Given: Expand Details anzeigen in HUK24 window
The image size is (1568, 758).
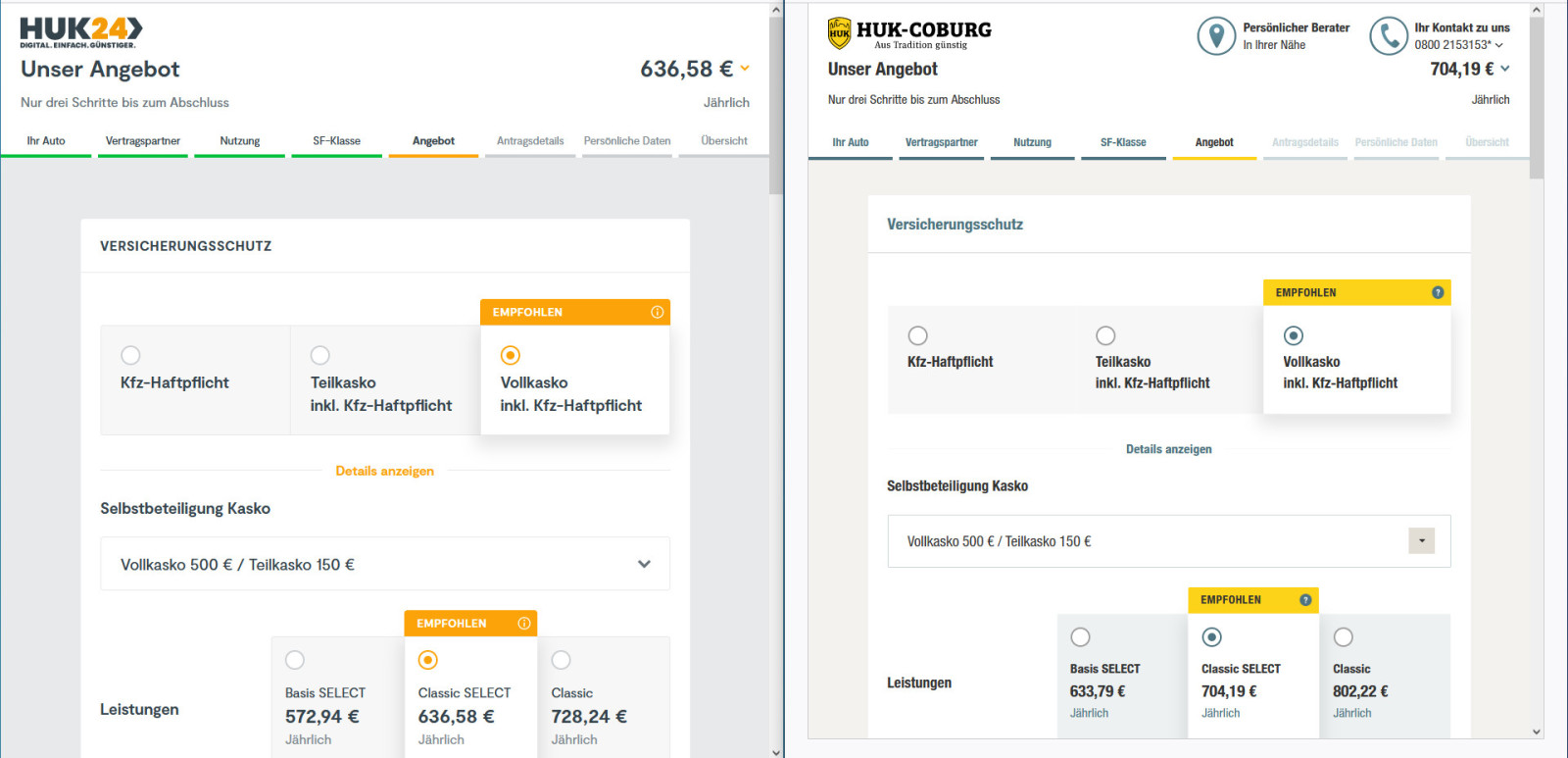Looking at the screenshot, I should click(384, 471).
